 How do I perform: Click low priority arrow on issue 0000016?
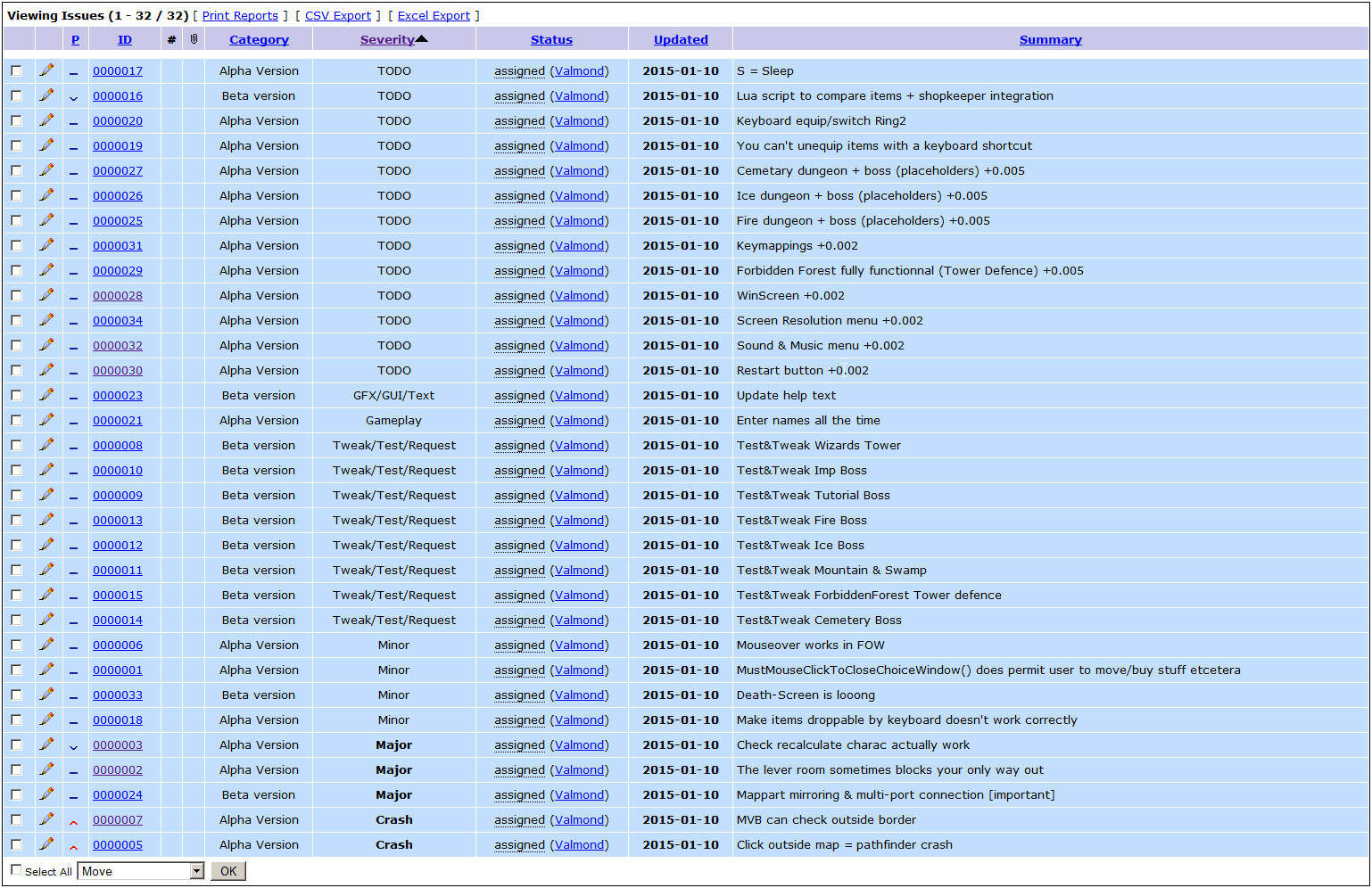pyautogui.click(x=74, y=98)
